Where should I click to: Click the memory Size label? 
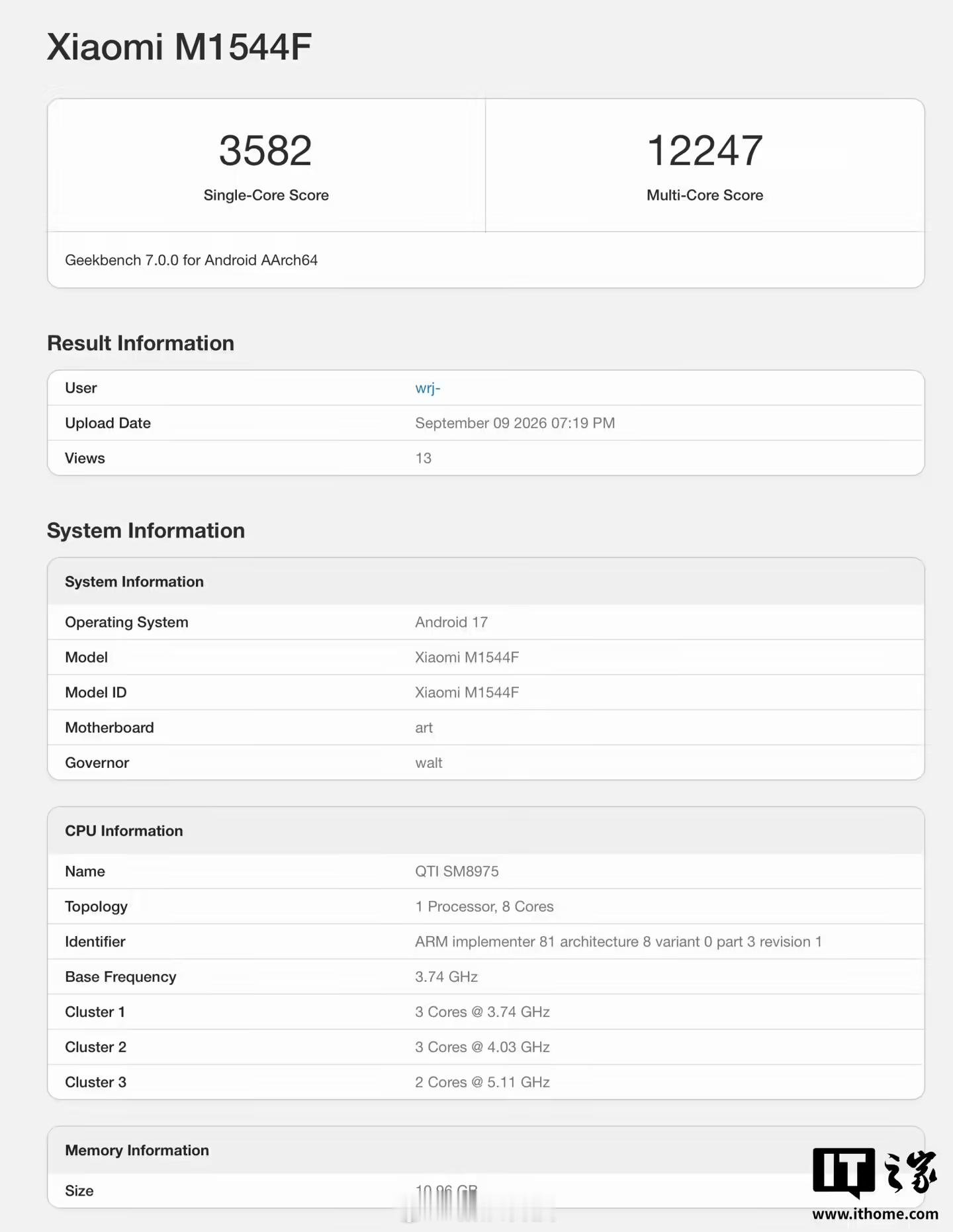click(x=79, y=1191)
